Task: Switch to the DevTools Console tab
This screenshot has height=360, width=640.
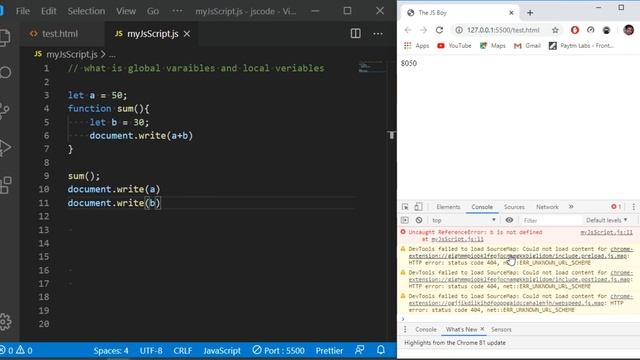Action: [482, 207]
